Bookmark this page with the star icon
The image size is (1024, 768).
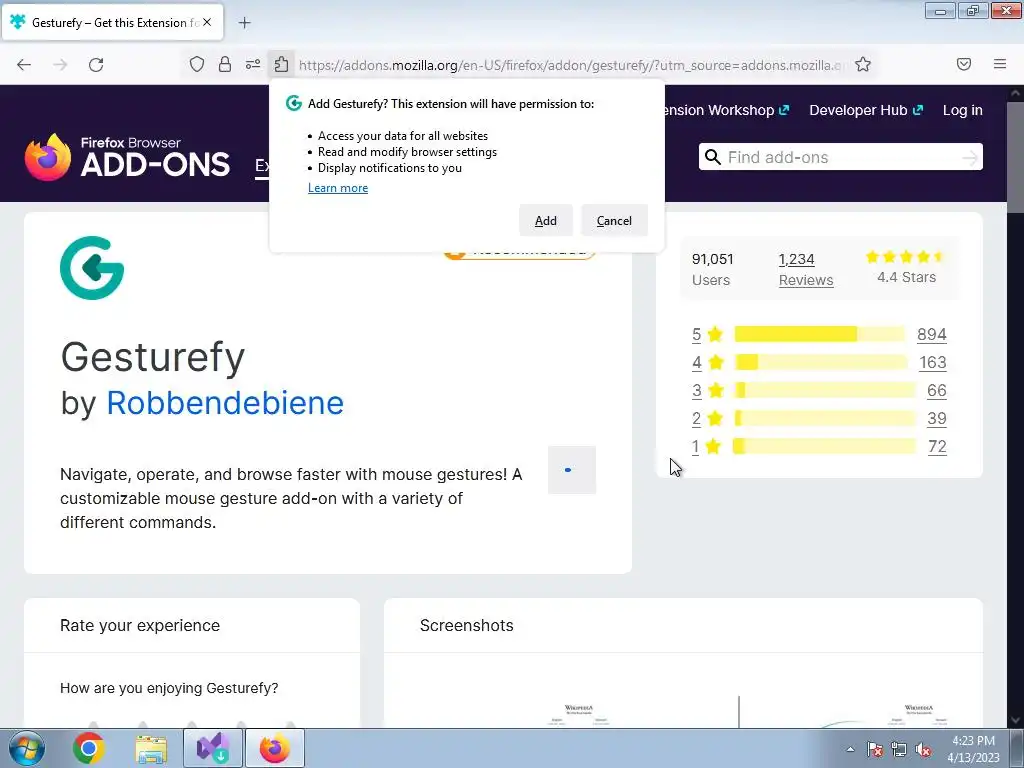[863, 64]
